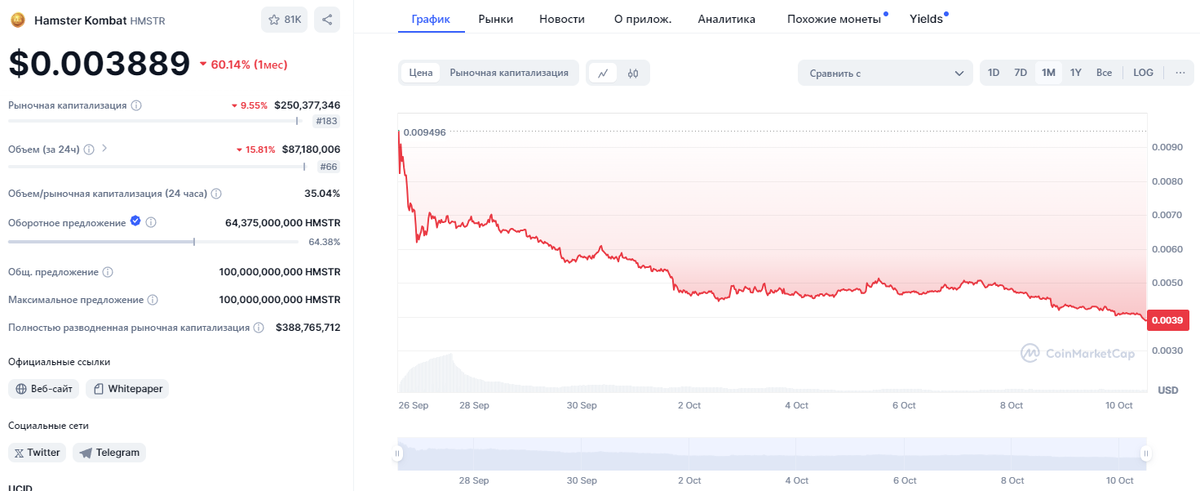Open the Веб-сайт link
1200x491 pixels.
coord(45,389)
